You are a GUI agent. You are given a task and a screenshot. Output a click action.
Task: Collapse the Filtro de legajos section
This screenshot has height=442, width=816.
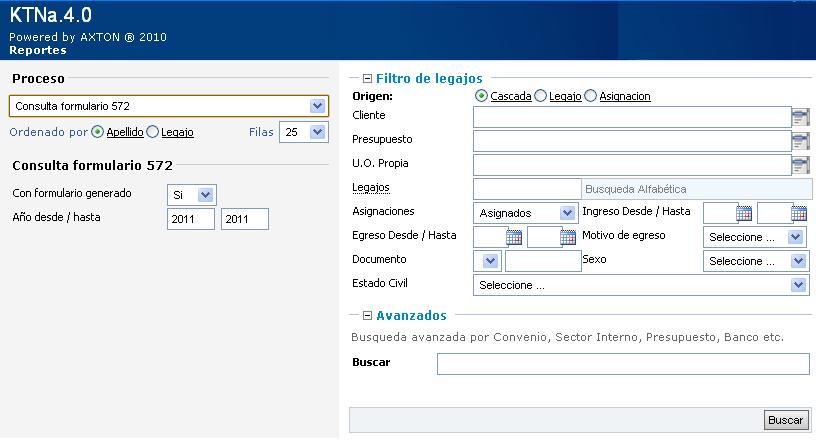coord(367,79)
